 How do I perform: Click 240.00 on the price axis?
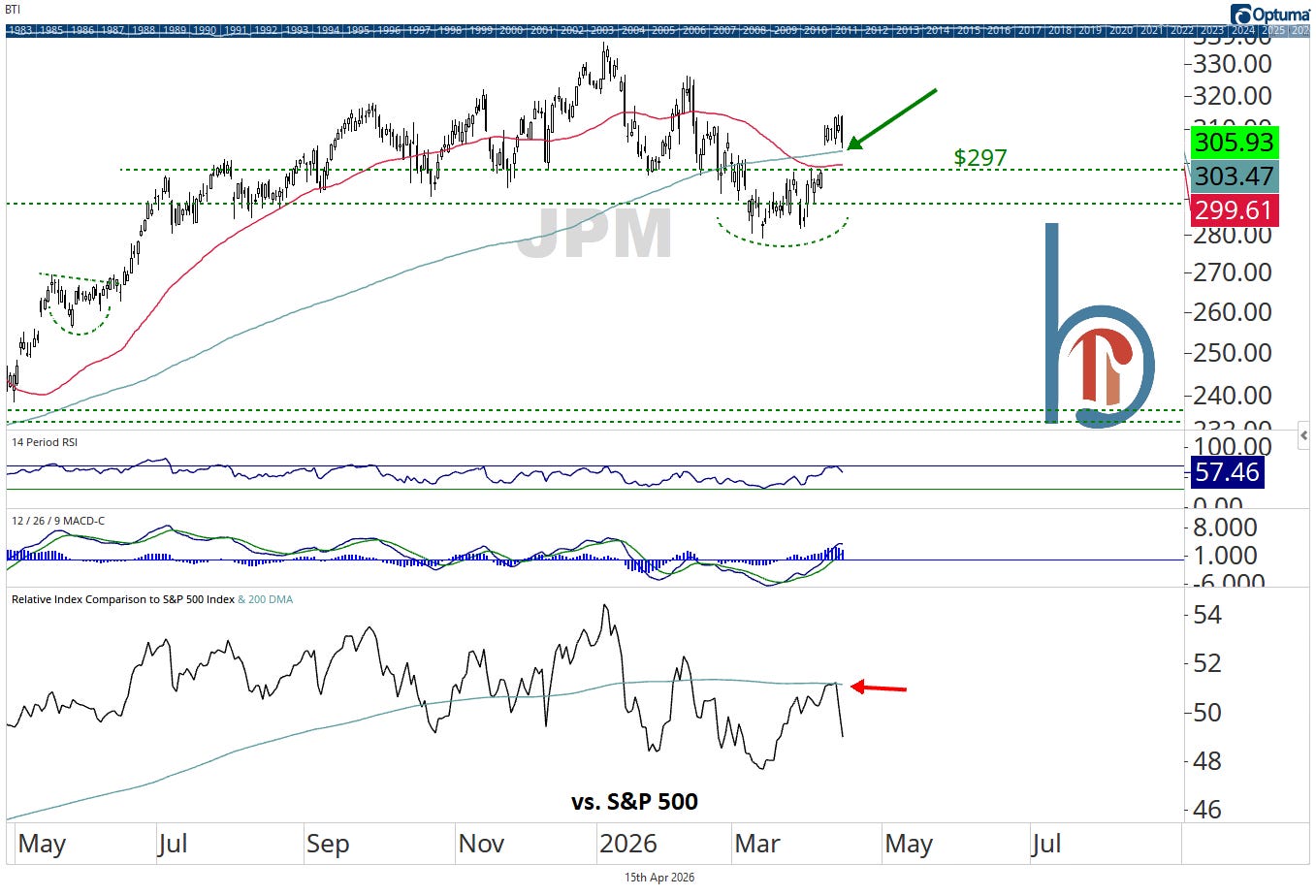pos(1232,396)
